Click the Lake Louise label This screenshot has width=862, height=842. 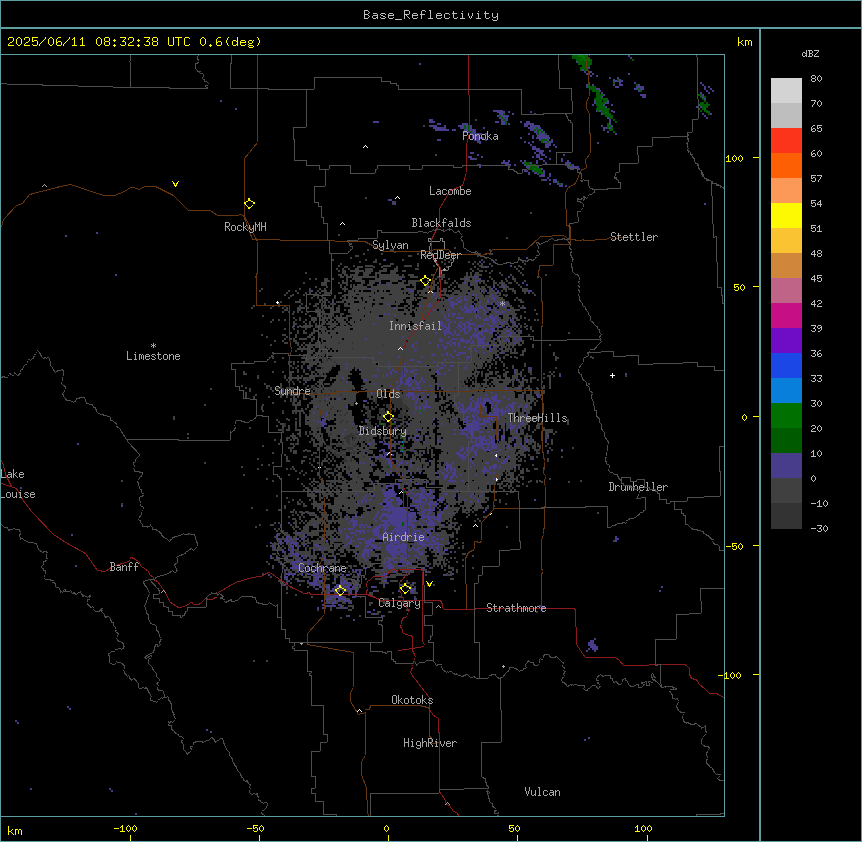(x=18, y=484)
